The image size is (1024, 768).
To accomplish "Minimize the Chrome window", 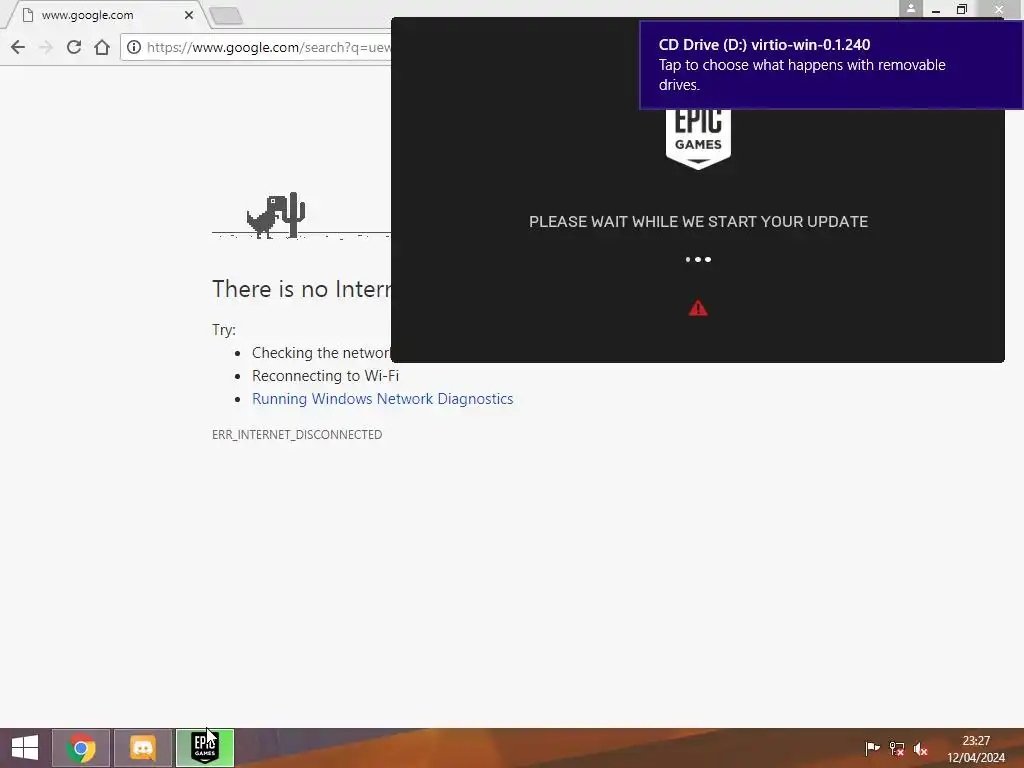I will point(936,9).
